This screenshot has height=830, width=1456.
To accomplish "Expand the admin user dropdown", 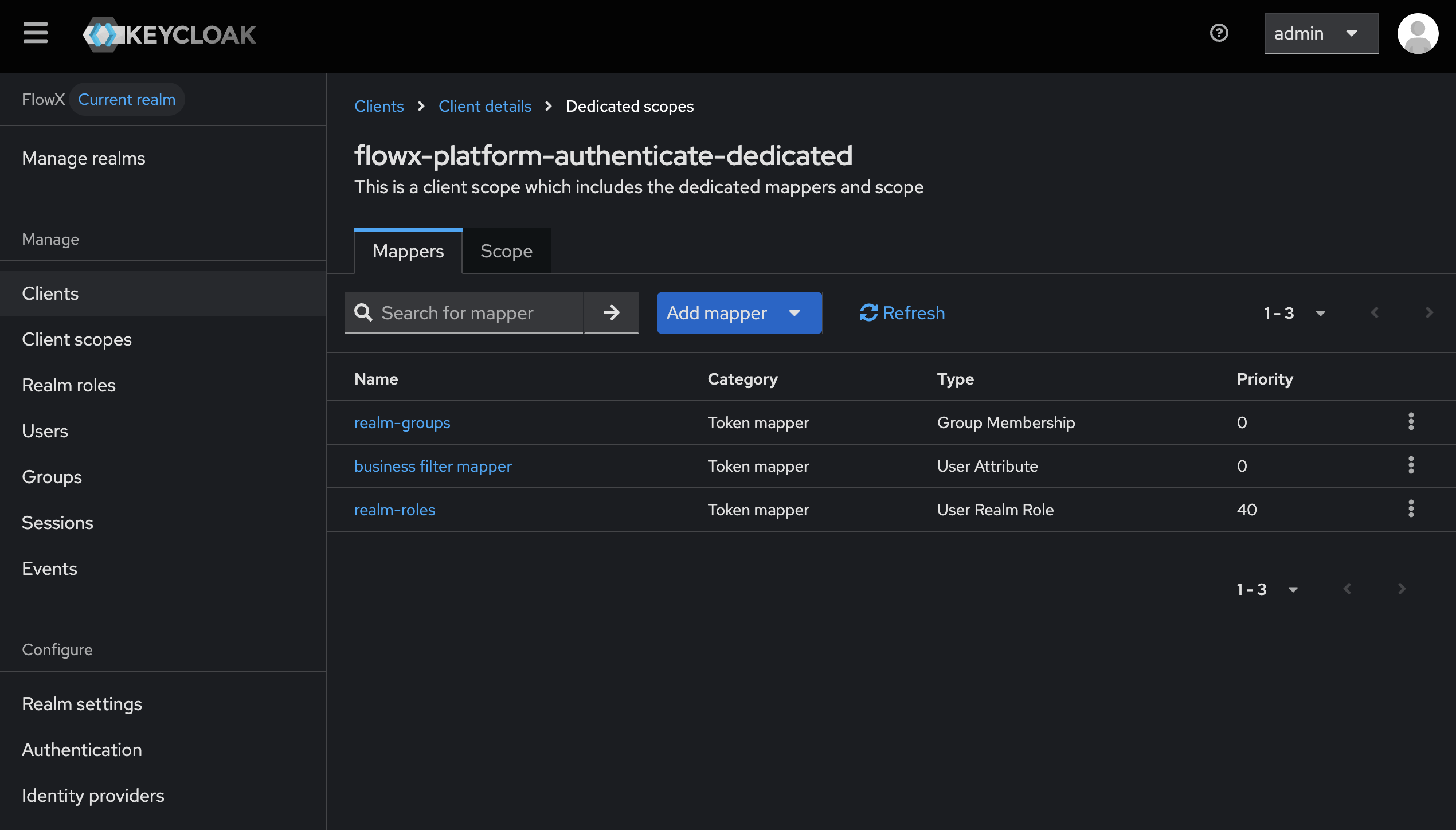I will 1321,33.
